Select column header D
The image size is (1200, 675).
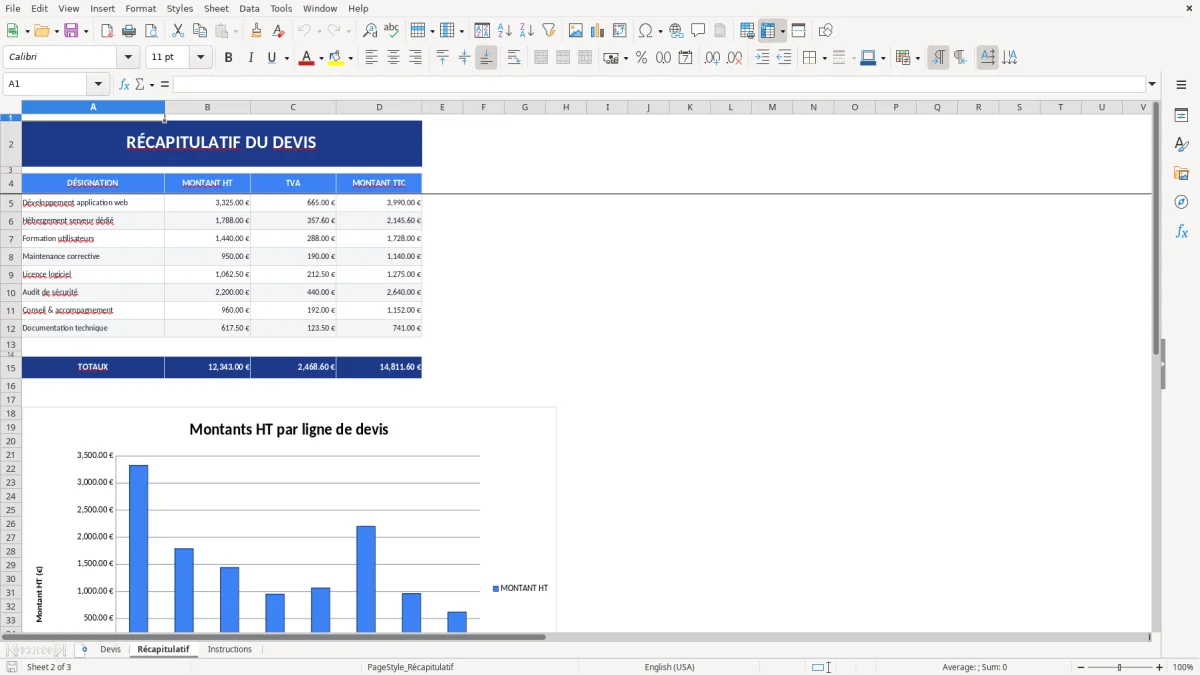pyautogui.click(x=379, y=107)
